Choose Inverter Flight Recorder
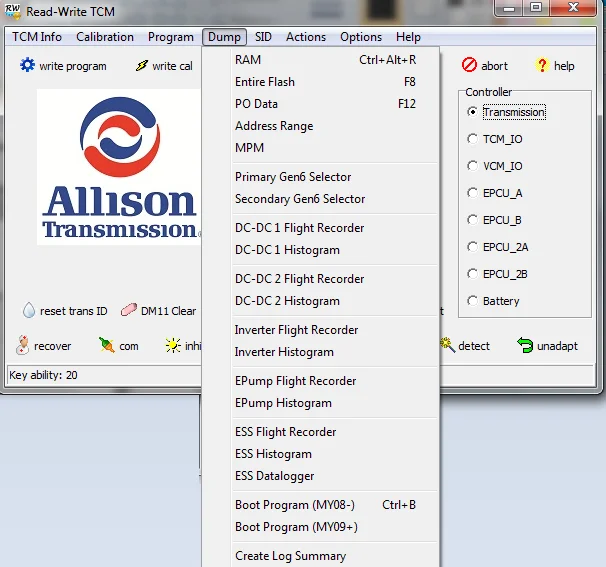Viewport: 606px width, 567px height. tap(321, 330)
